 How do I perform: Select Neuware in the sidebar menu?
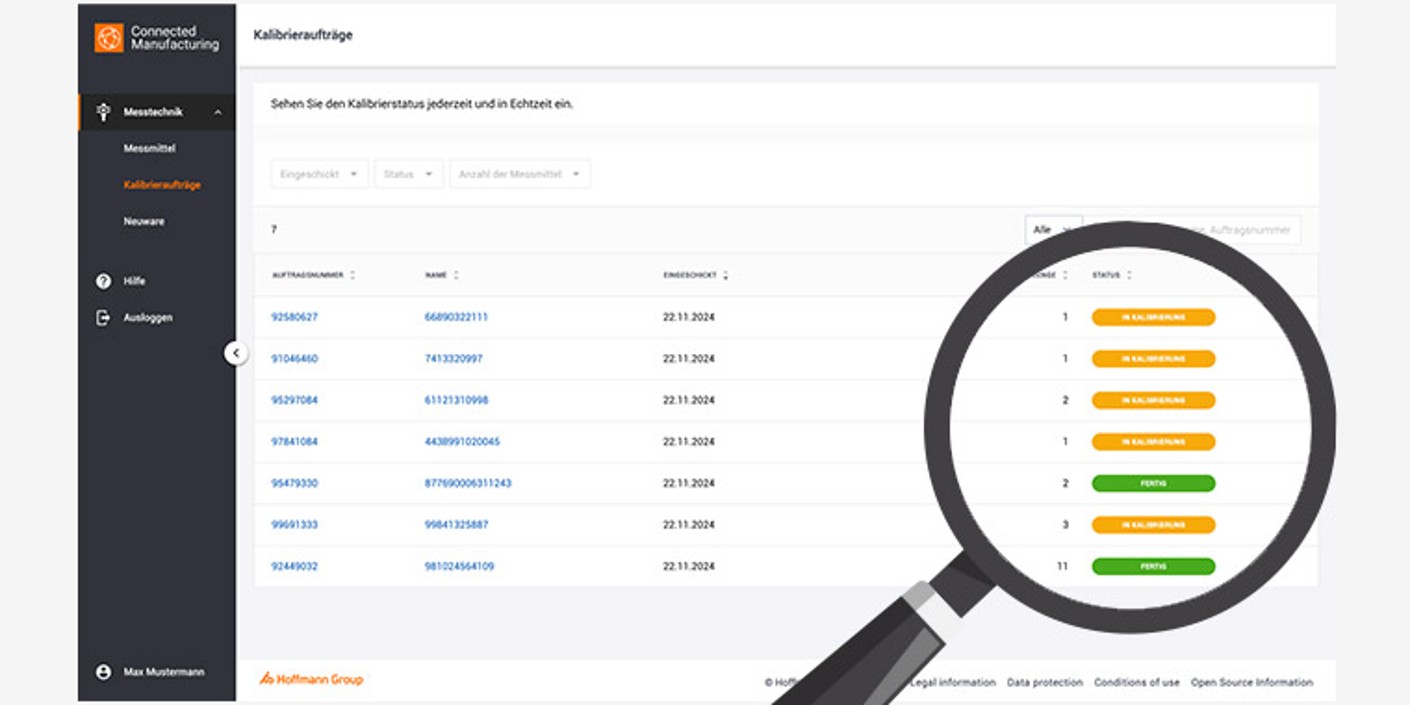(x=144, y=221)
